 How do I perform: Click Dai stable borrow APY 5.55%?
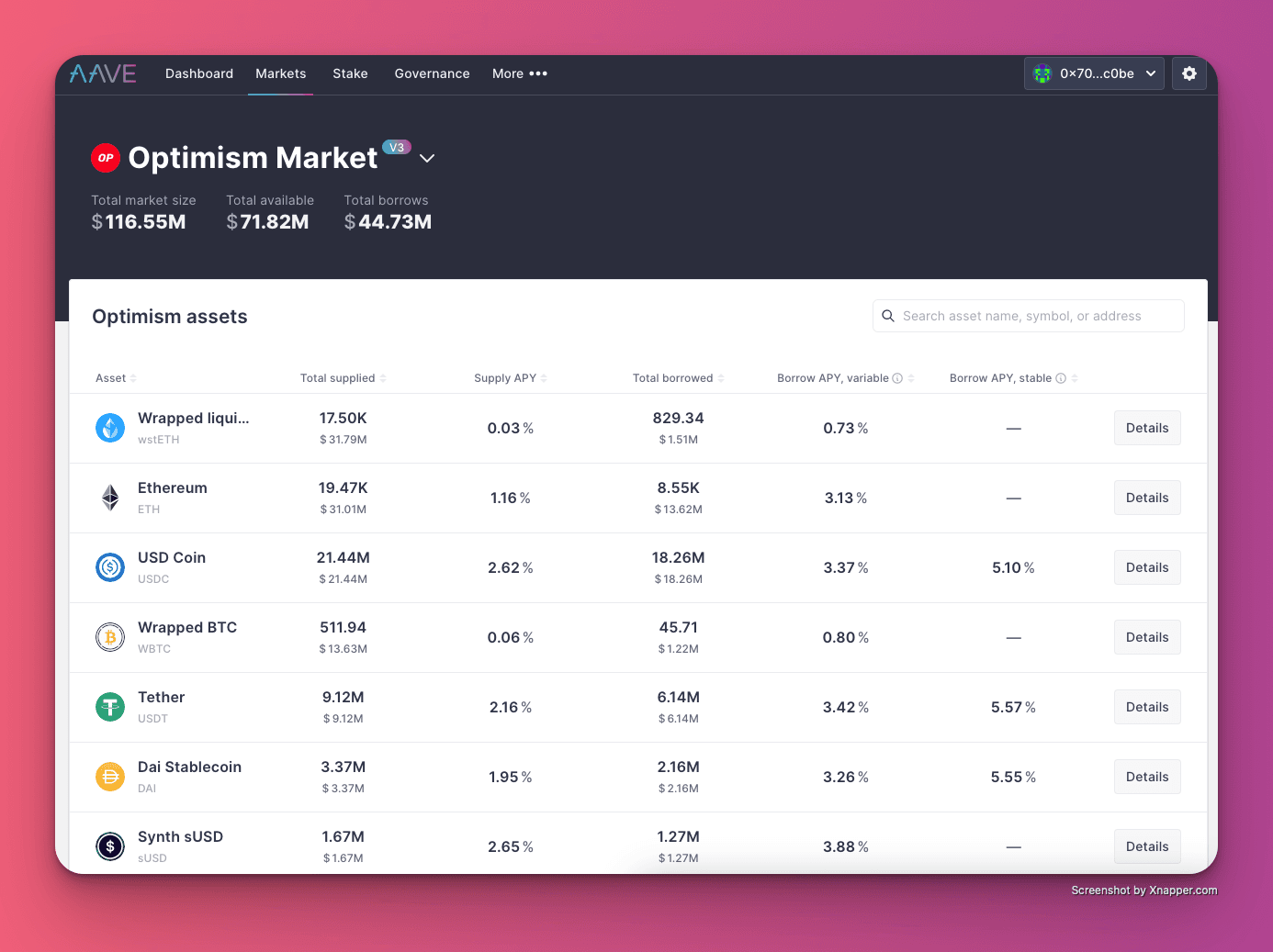[x=1013, y=777]
